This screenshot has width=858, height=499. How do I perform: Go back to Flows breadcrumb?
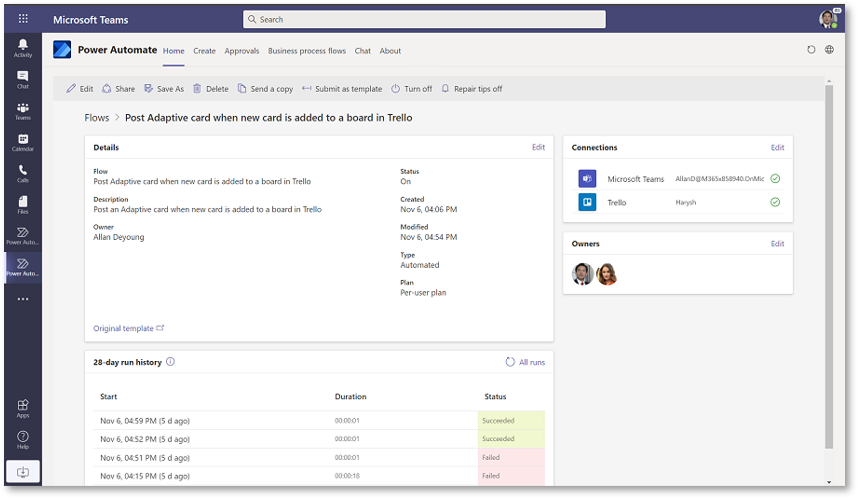[97, 118]
